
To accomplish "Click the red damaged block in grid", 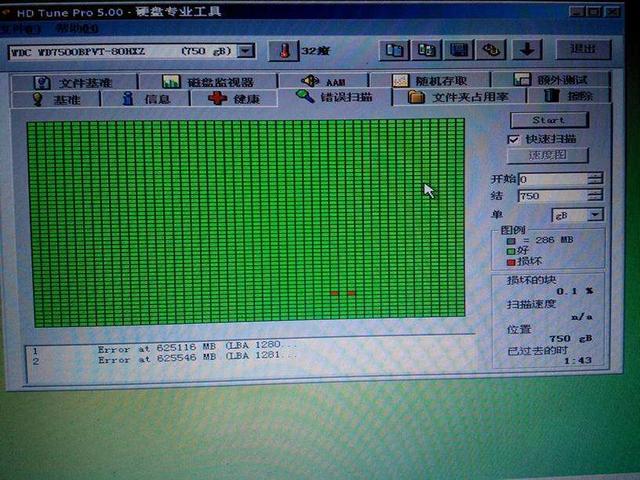I will coord(335,293).
